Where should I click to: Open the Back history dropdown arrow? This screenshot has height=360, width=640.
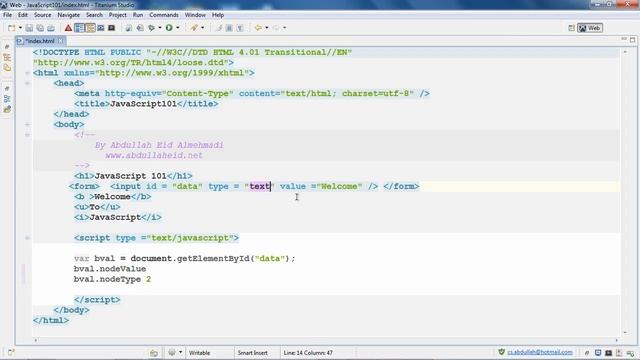[267, 28]
